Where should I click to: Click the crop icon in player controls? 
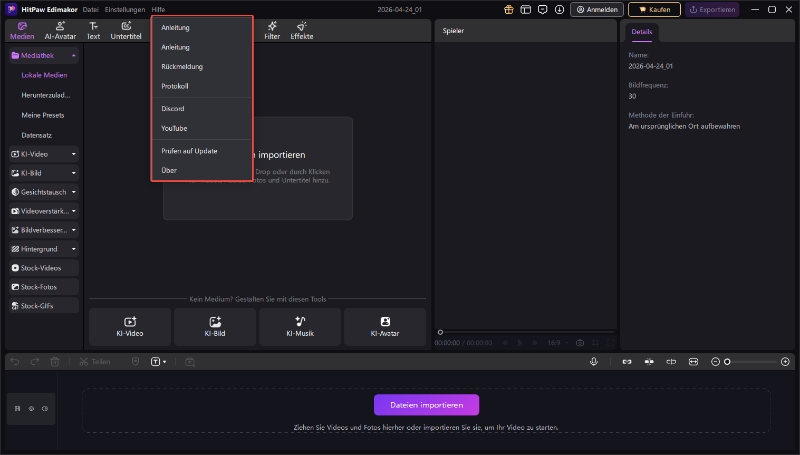point(595,343)
